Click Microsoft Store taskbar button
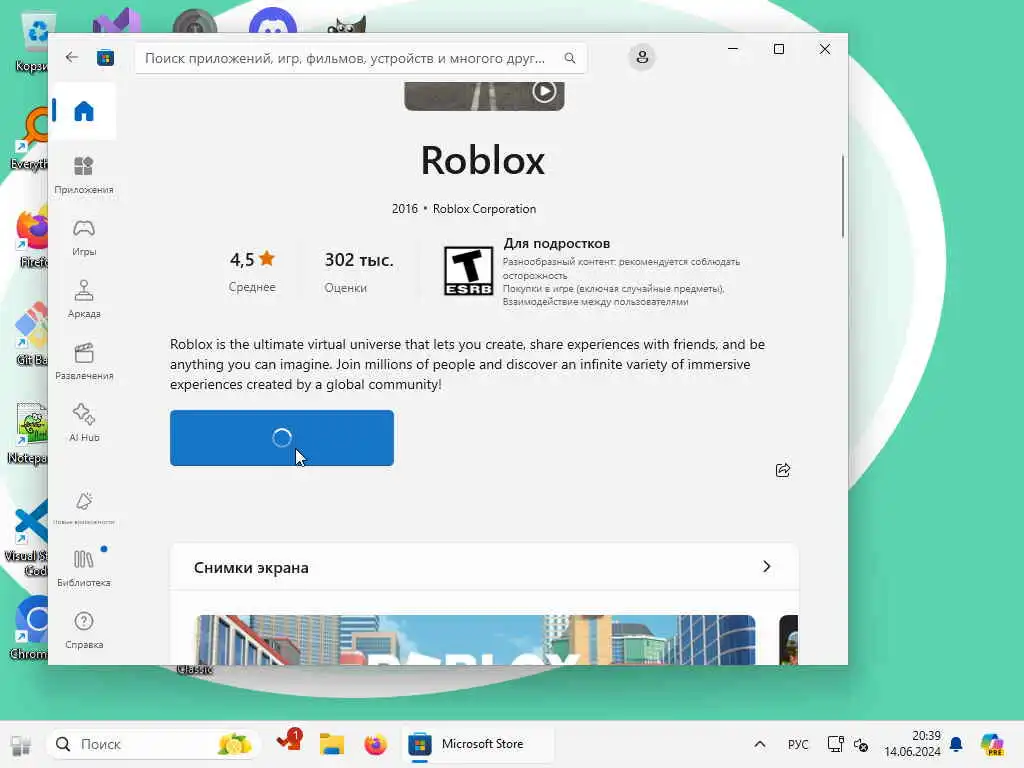Image resolution: width=1024 pixels, height=768 pixels. (x=477, y=744)
